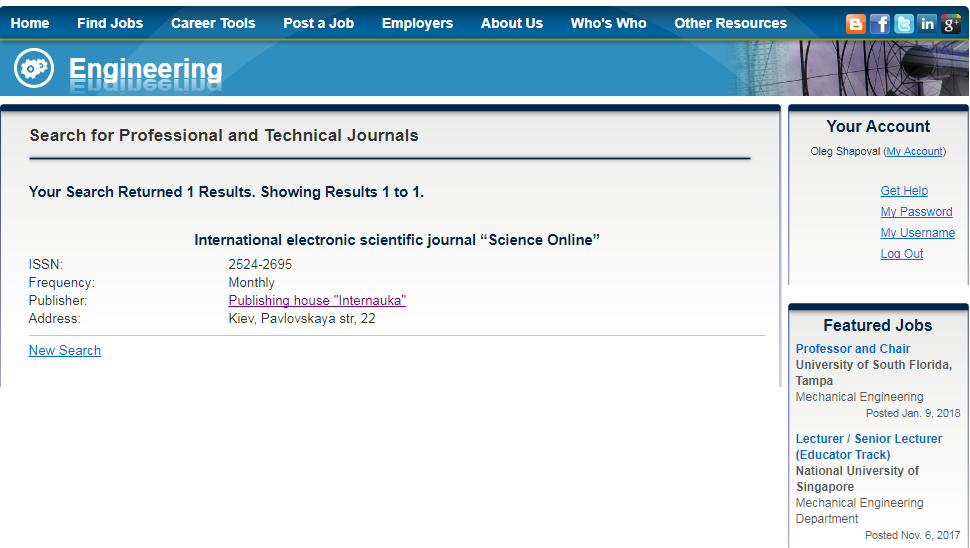Click the Log Out link
This screenshot has width=970, height=548.
[x=901, y=254]
